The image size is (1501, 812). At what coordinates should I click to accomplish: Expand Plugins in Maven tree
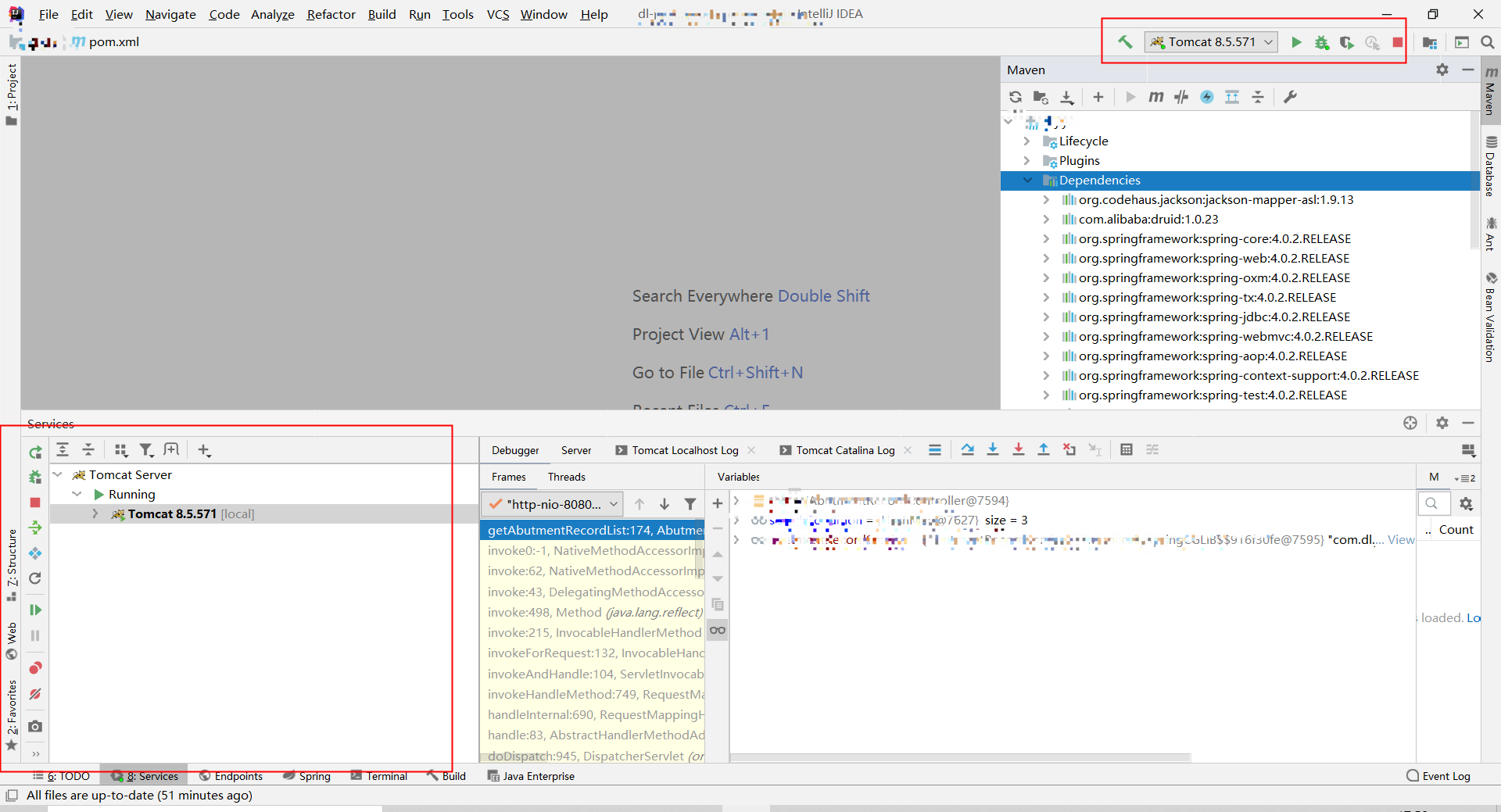[x=1026, y=160]
